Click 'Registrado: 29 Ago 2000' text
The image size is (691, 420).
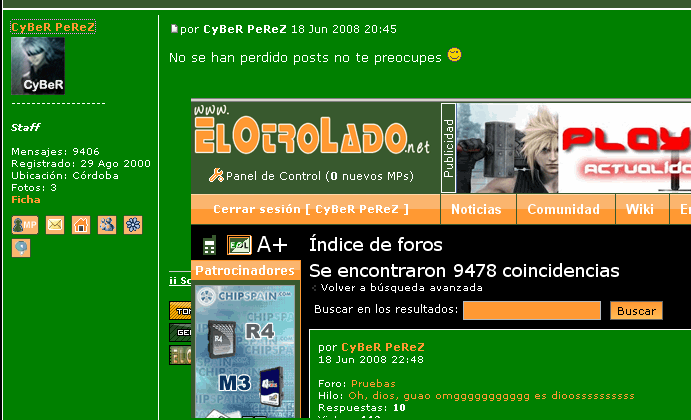[x=81, y=164]
